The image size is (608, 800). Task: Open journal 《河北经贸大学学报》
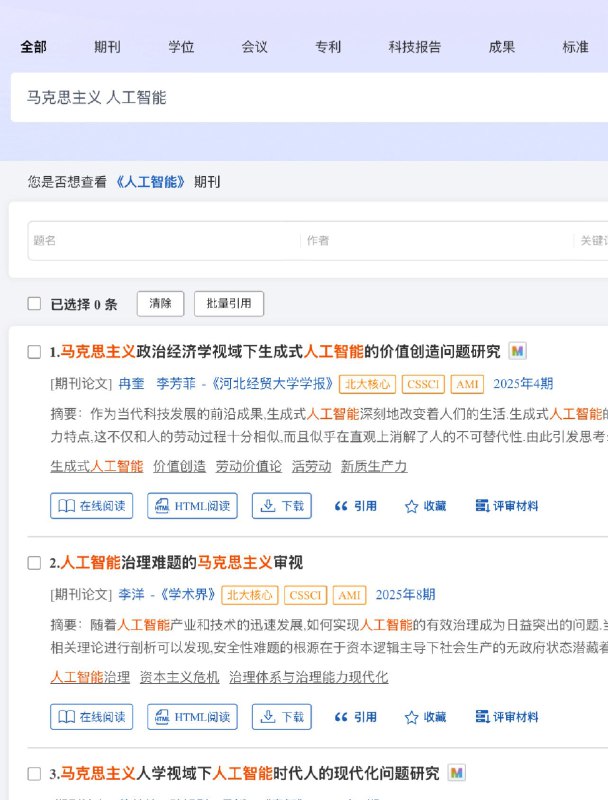[272, 384]
